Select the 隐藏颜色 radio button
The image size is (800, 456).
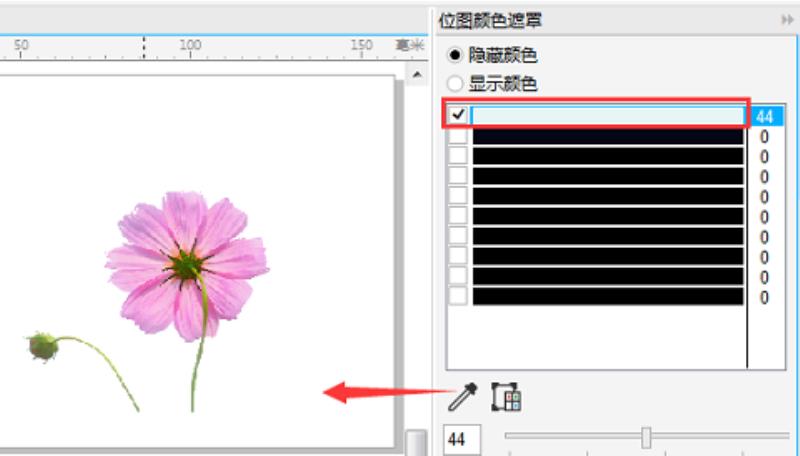pyautogui.click(x=455, y=55)
